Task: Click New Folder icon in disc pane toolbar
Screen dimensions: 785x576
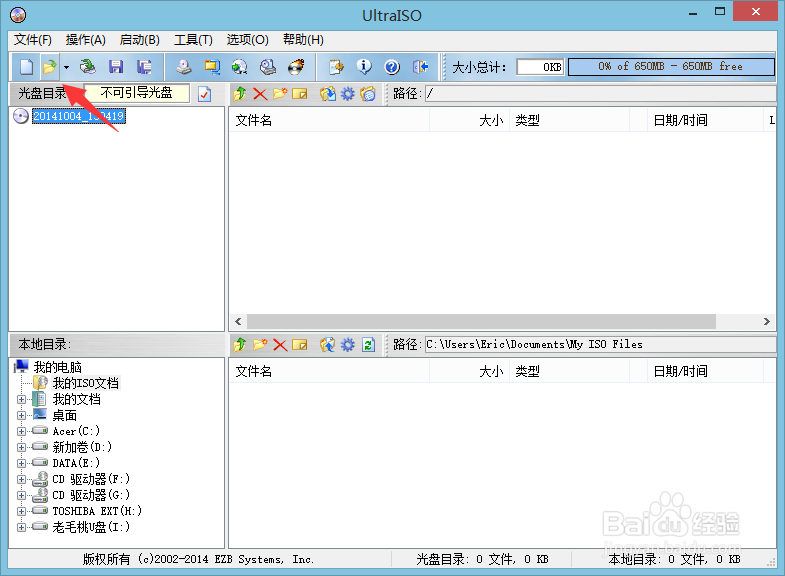Action: (x=280, y=94)
